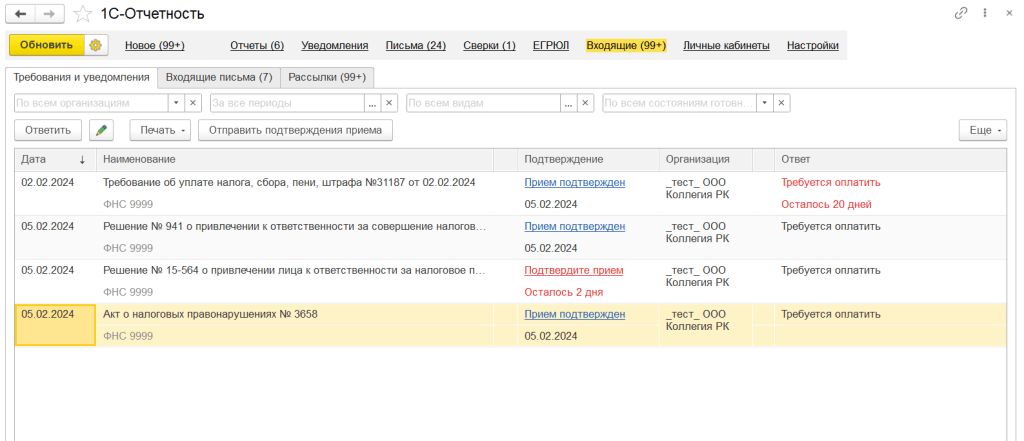Go to Отчеты (6) section
The height and width of the screenshot is (441, 1024).
click(x=257, y=45)
